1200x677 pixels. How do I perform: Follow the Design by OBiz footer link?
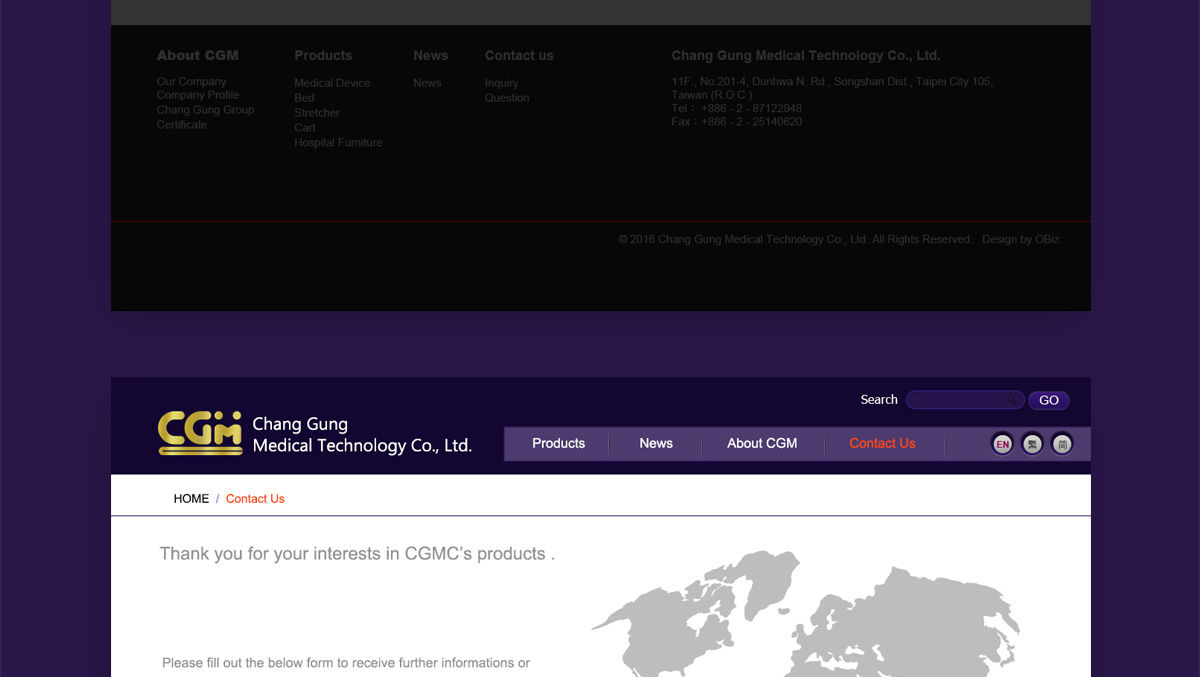pyautogui.click(x=1022, y=240)
